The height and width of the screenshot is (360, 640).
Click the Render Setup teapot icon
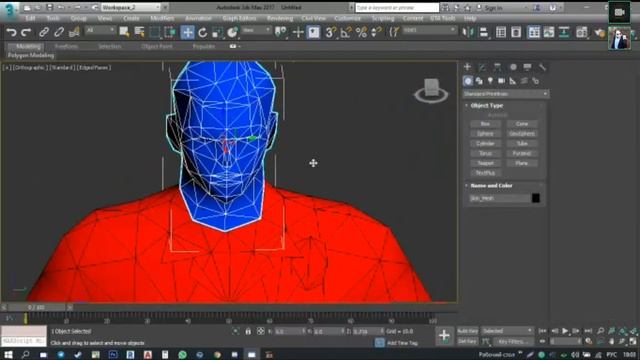(x=599, y=32)
